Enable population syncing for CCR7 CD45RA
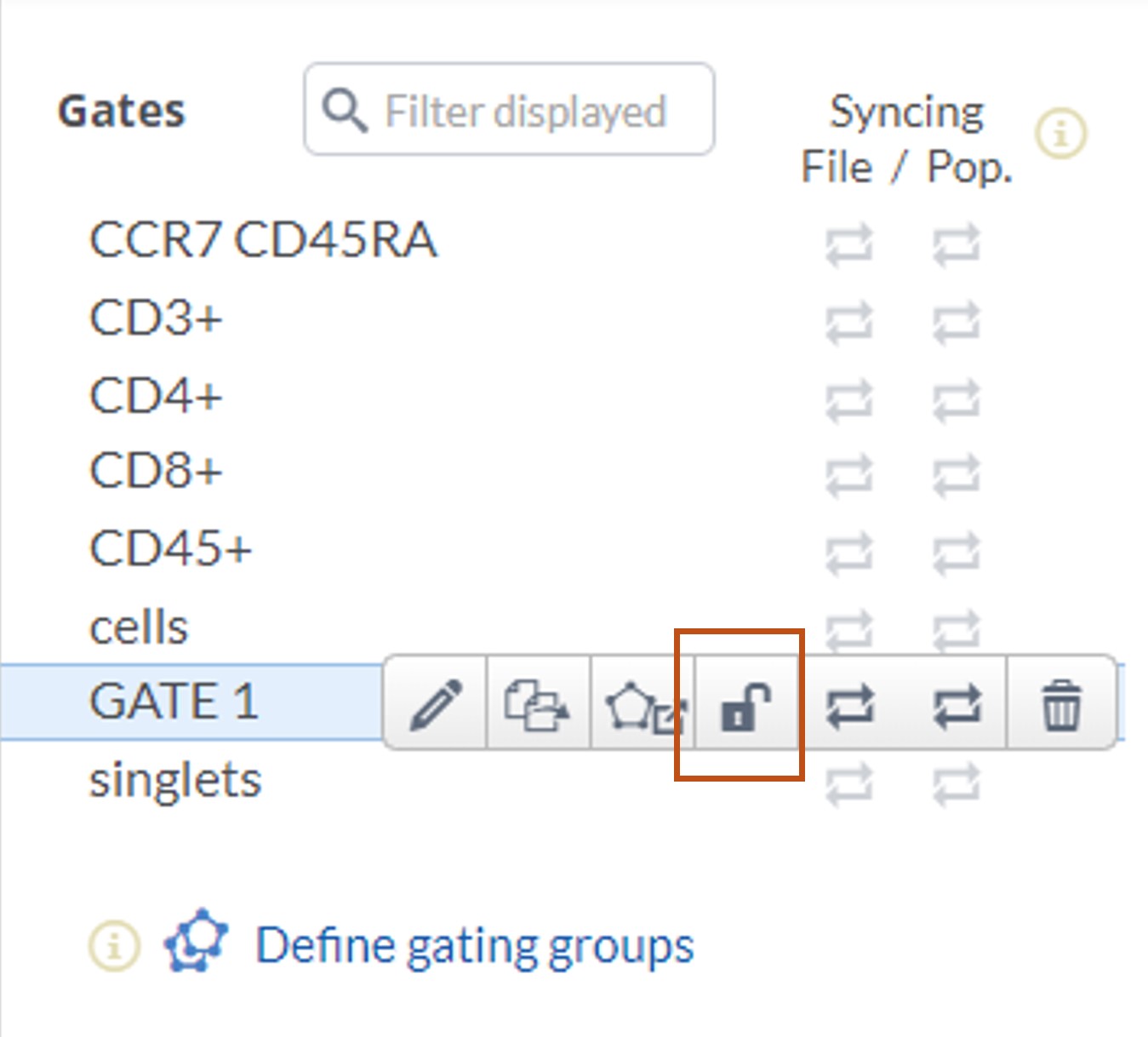 click(x=957, y=244)
